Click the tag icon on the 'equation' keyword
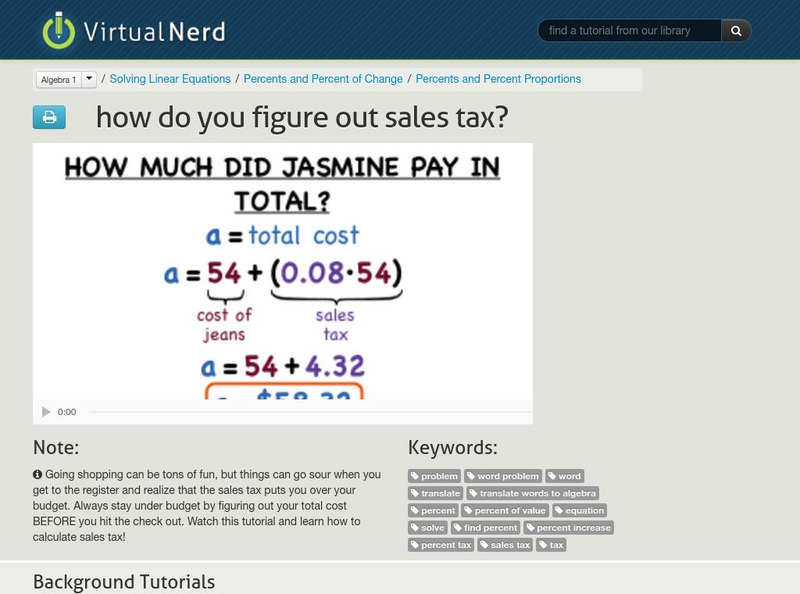The height and width of the screenshot is (594, 800). (x=557, y=510)
